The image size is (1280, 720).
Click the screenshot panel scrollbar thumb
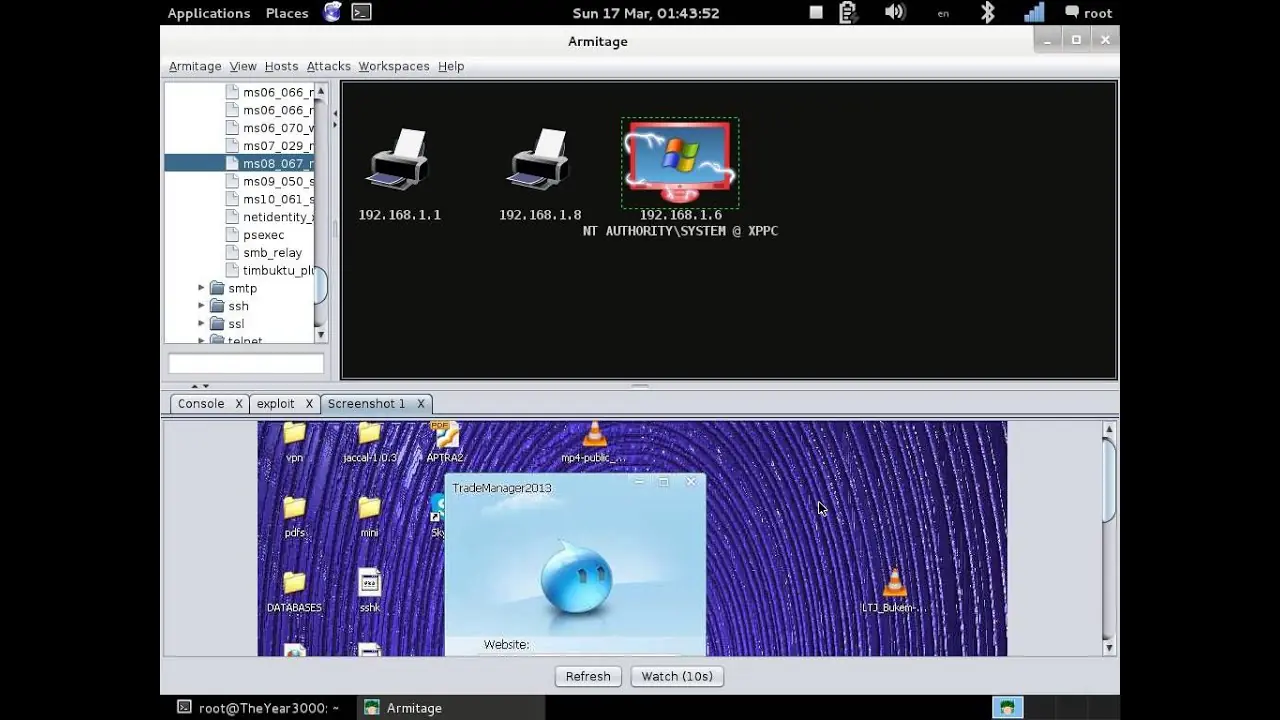click(1109, 480)
